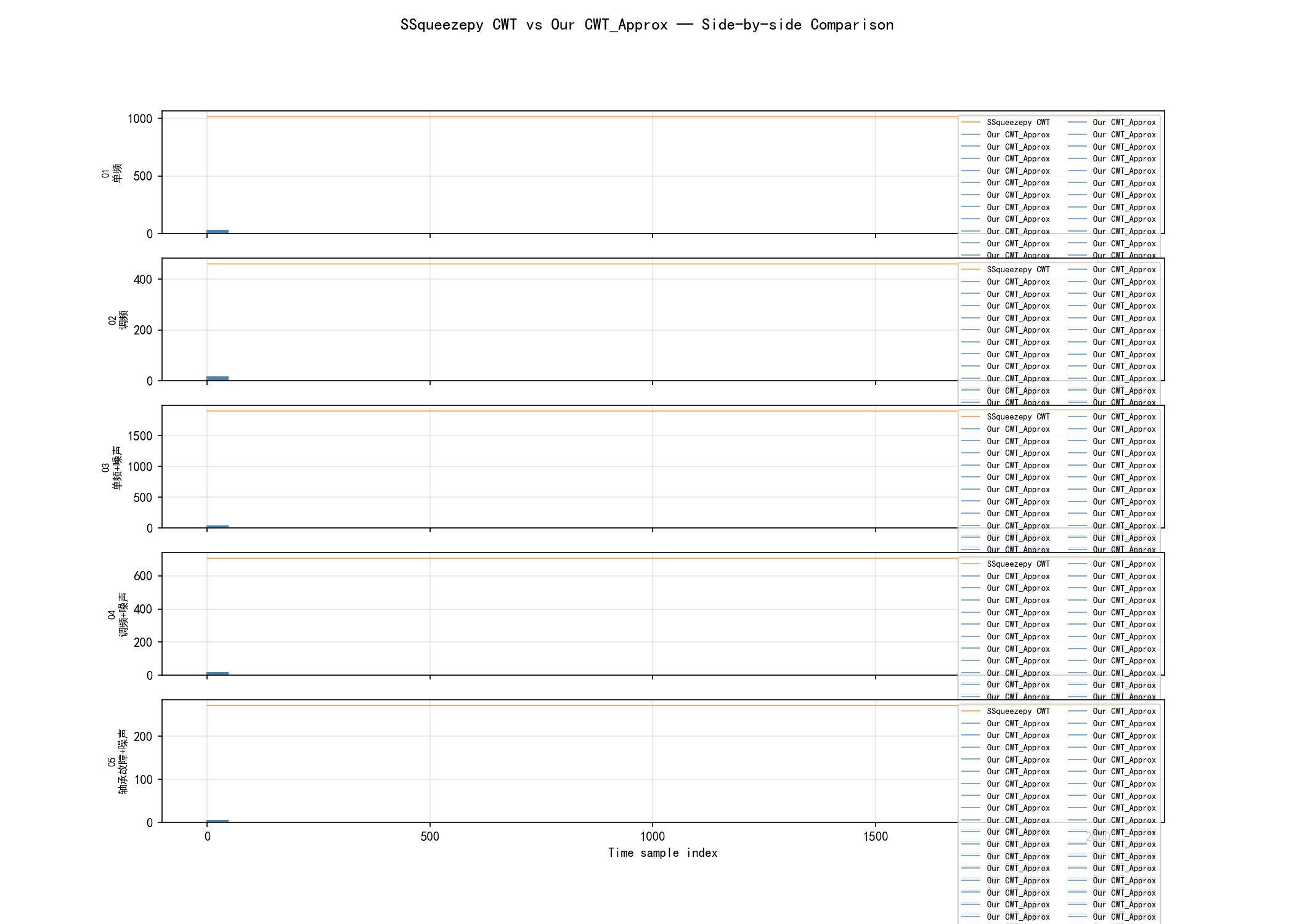This screenshot has height=924, width=1294.
Task: Select the 02 调频 y-axis label
Action: (118, 320)
